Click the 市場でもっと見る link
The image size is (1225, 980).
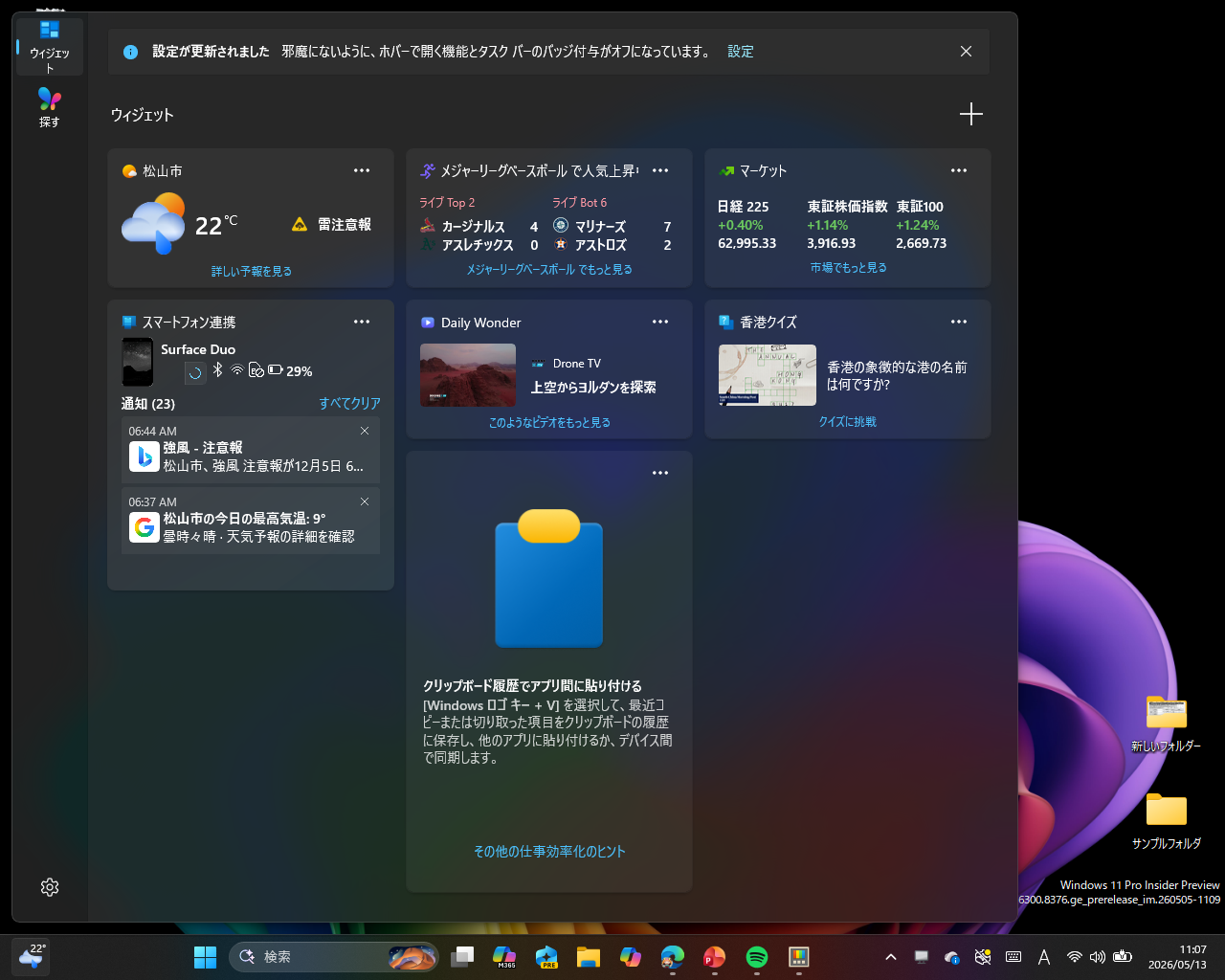coord(848,268)
